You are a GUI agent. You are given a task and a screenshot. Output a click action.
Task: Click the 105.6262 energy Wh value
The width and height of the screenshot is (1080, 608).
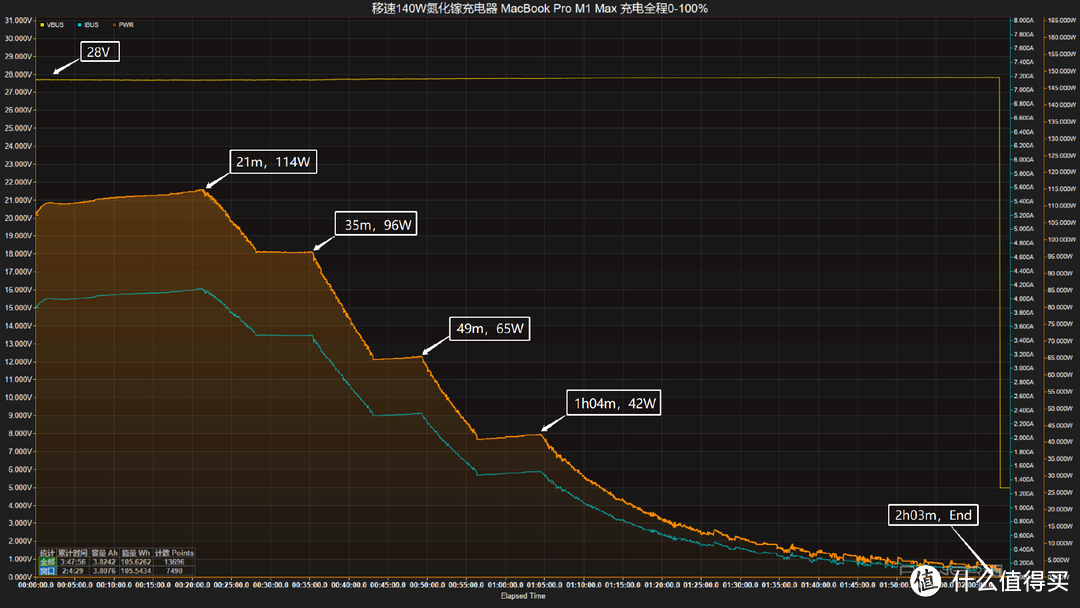(x=136, y=562)
